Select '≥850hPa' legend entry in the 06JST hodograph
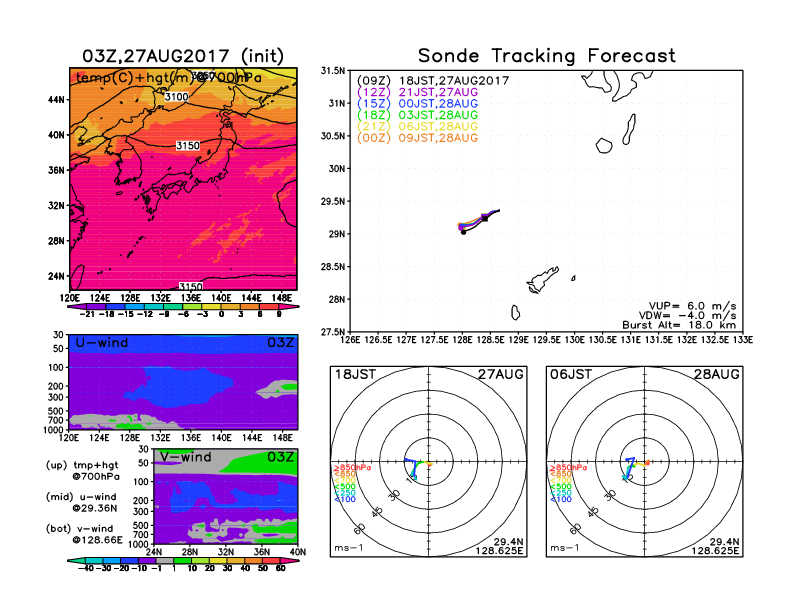The height and width of the screenshot is (612, 792). [569, 468]
